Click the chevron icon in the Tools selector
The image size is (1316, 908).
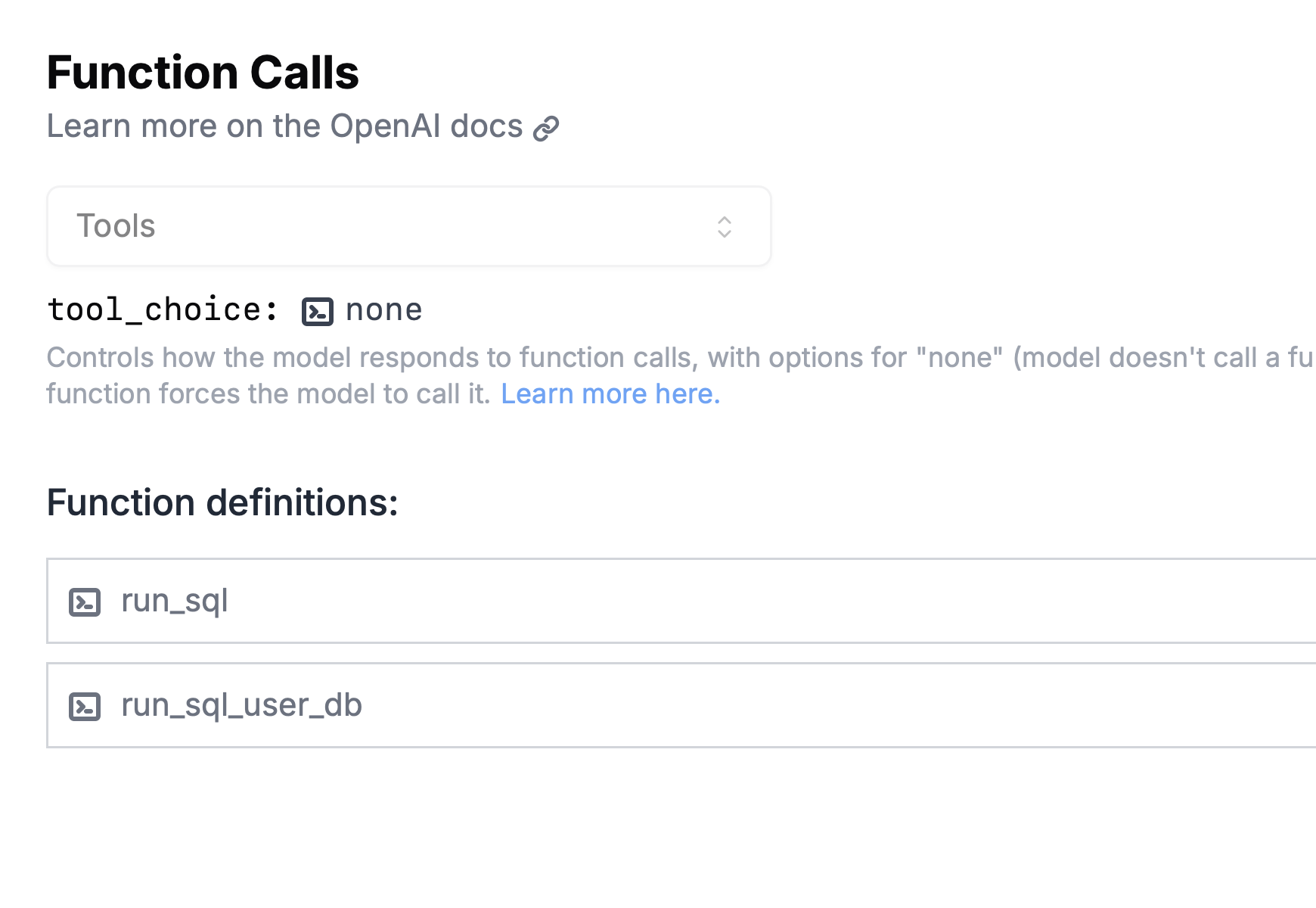pyautogui.click(x=725, y=226)
